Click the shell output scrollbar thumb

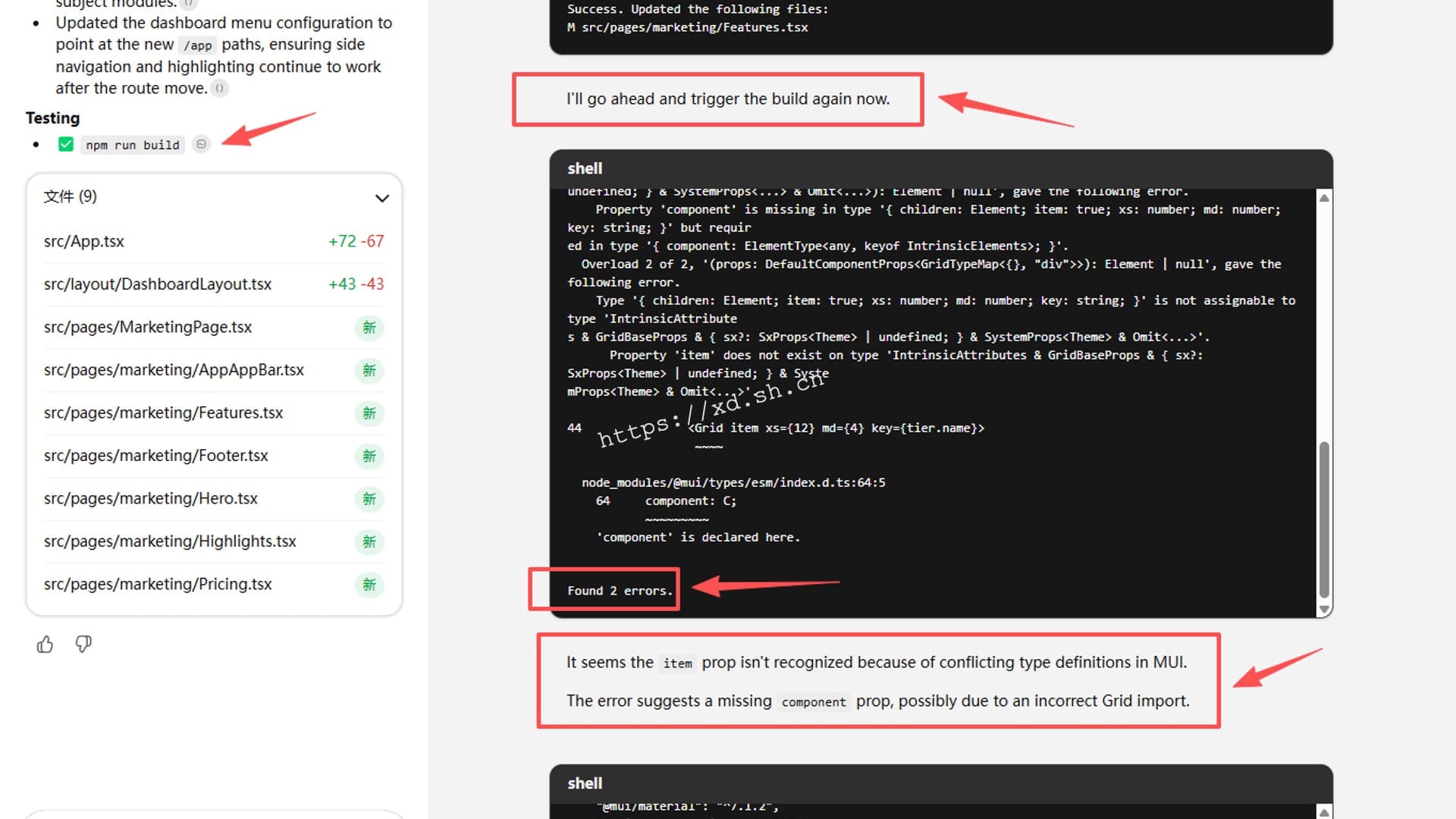[x=1324, y=519]
